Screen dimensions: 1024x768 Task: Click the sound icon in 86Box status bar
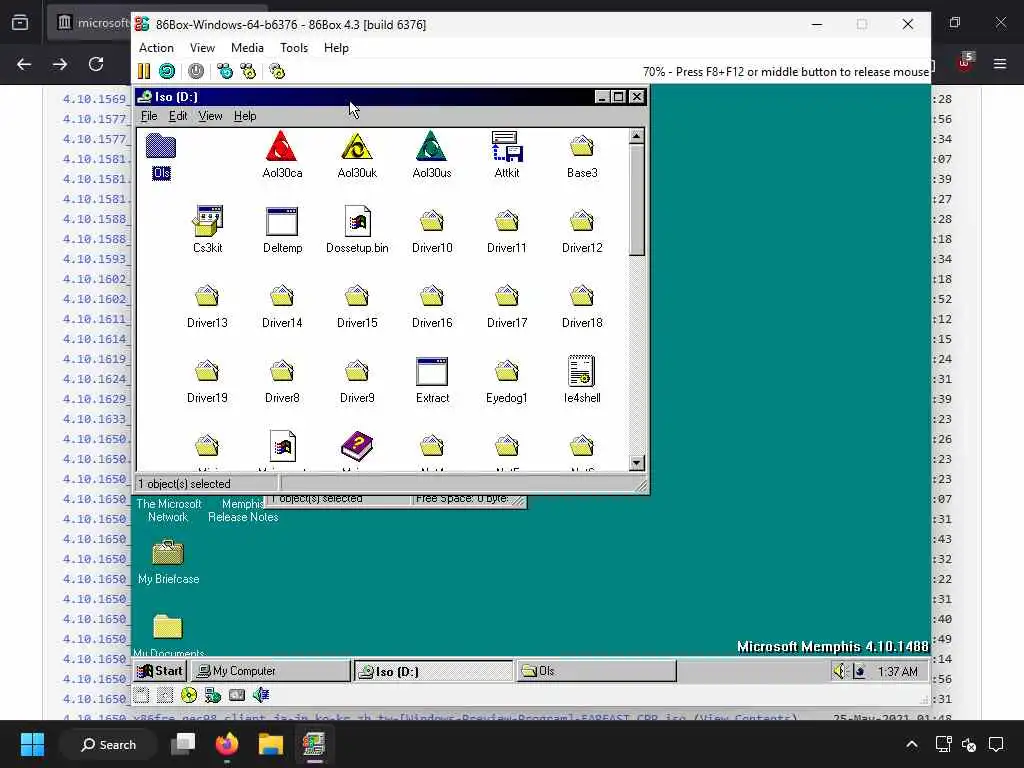(x=261, y=696)
